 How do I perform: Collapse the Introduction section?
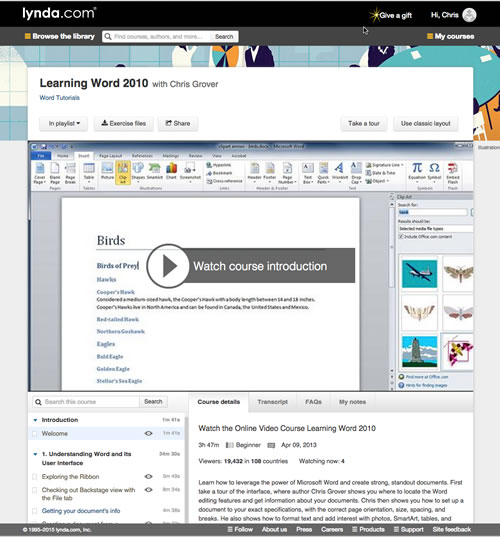[35, 420]
